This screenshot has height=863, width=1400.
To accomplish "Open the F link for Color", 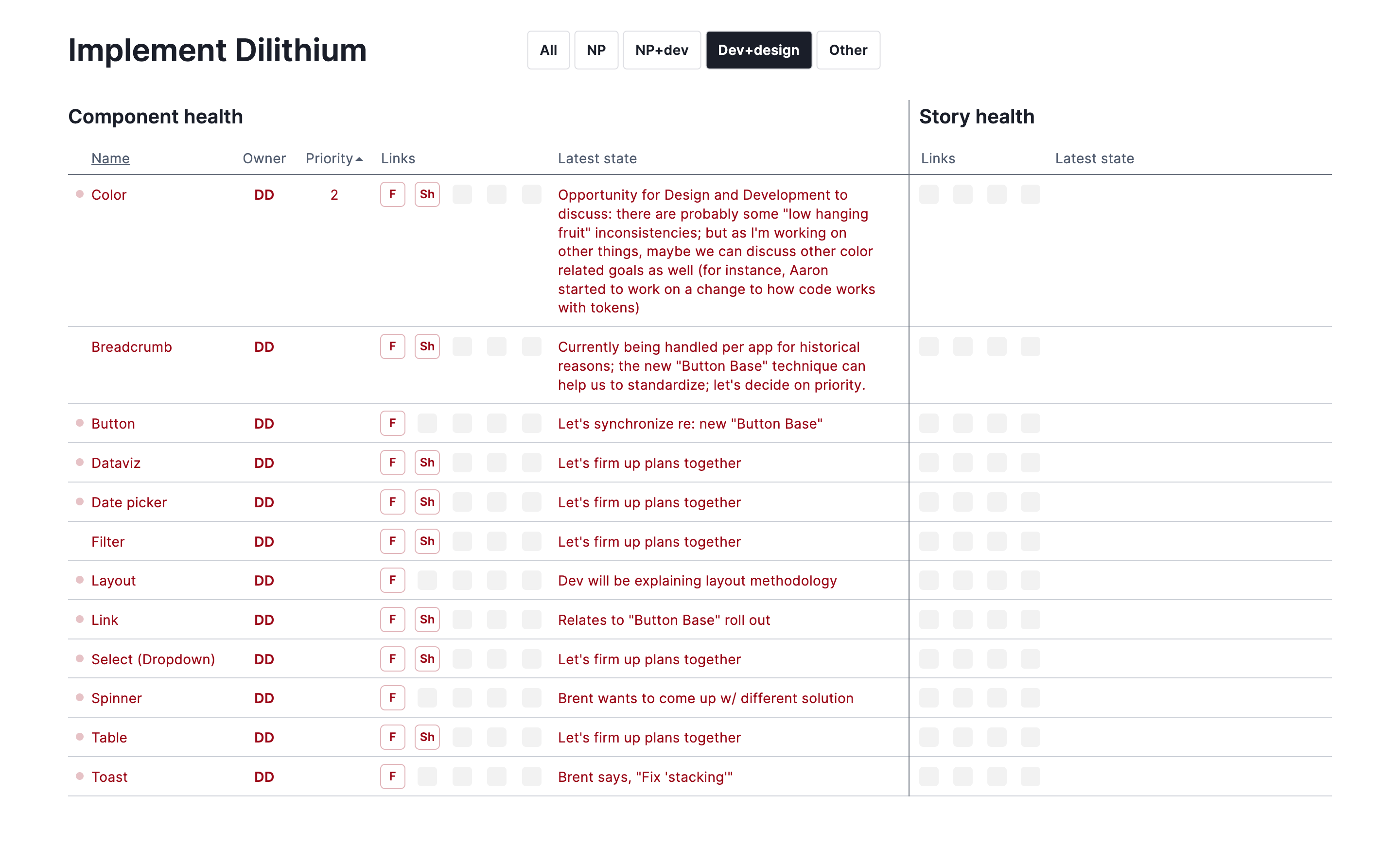I will pos(392,195).
